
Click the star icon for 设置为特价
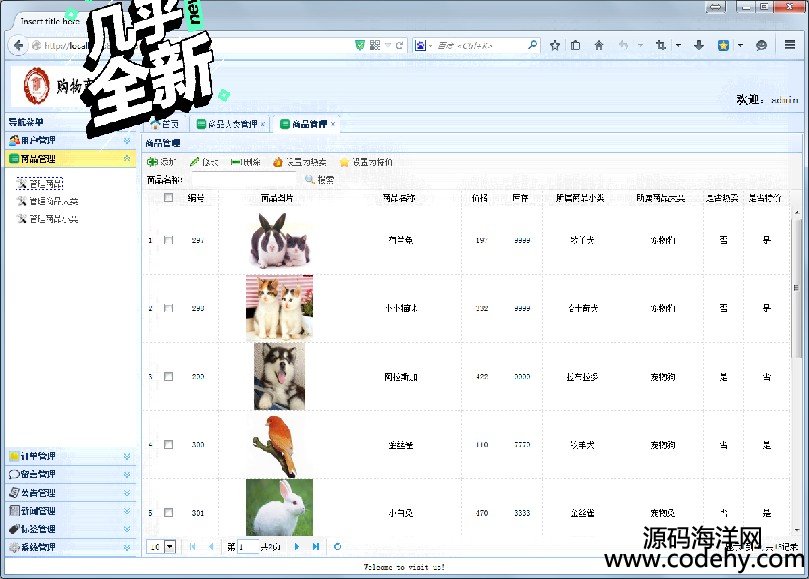coord(344,162)
